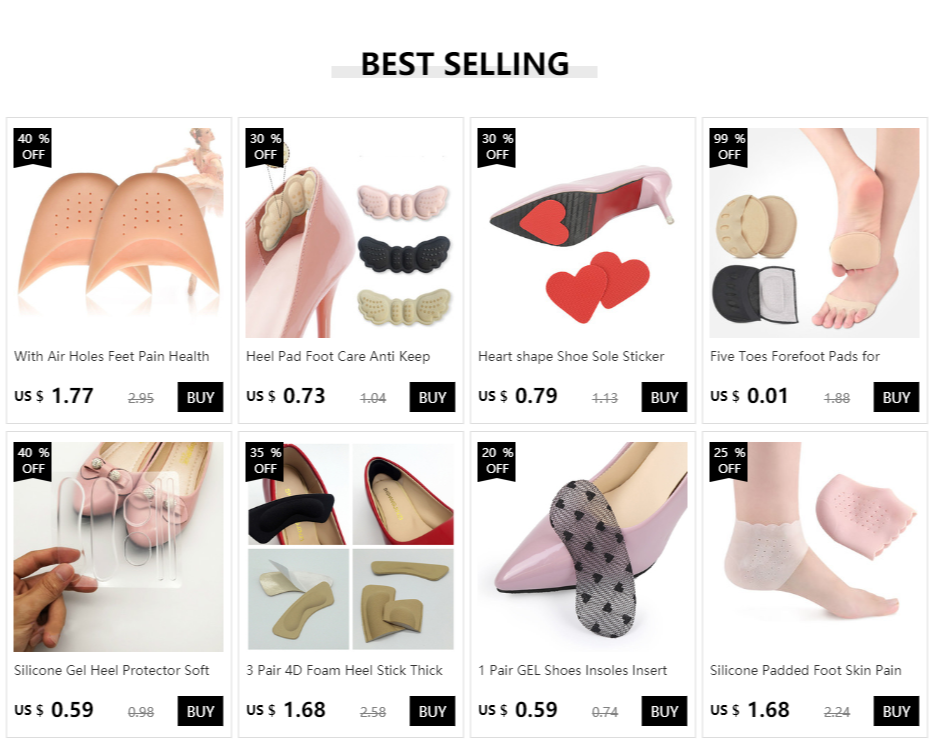Screen dimensions: 932x749
Task: Open the transparent gel heel protector image
Action: point(119,547)
